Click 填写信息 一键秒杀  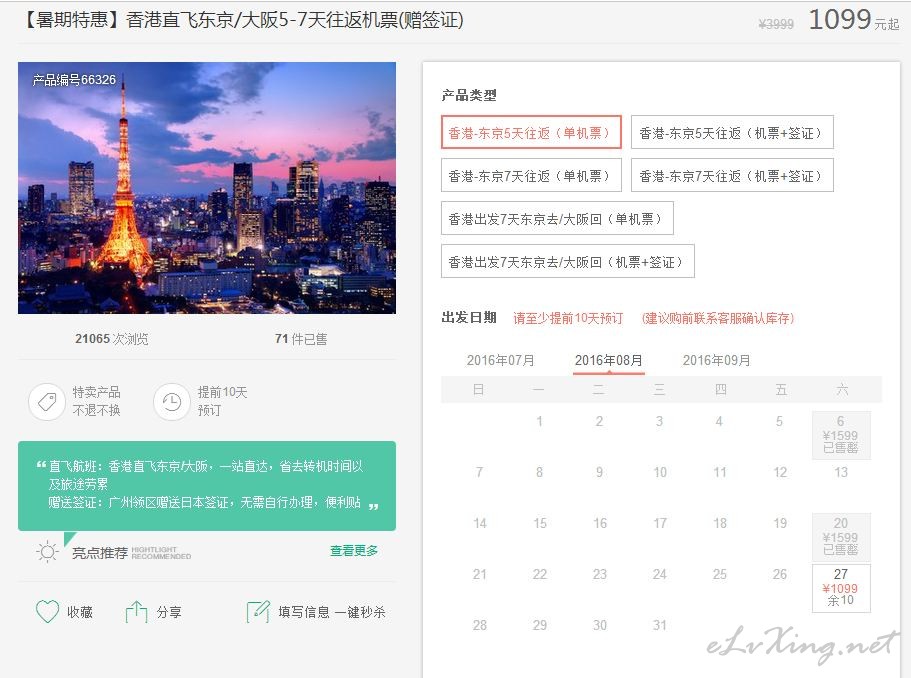coord(332,612)
